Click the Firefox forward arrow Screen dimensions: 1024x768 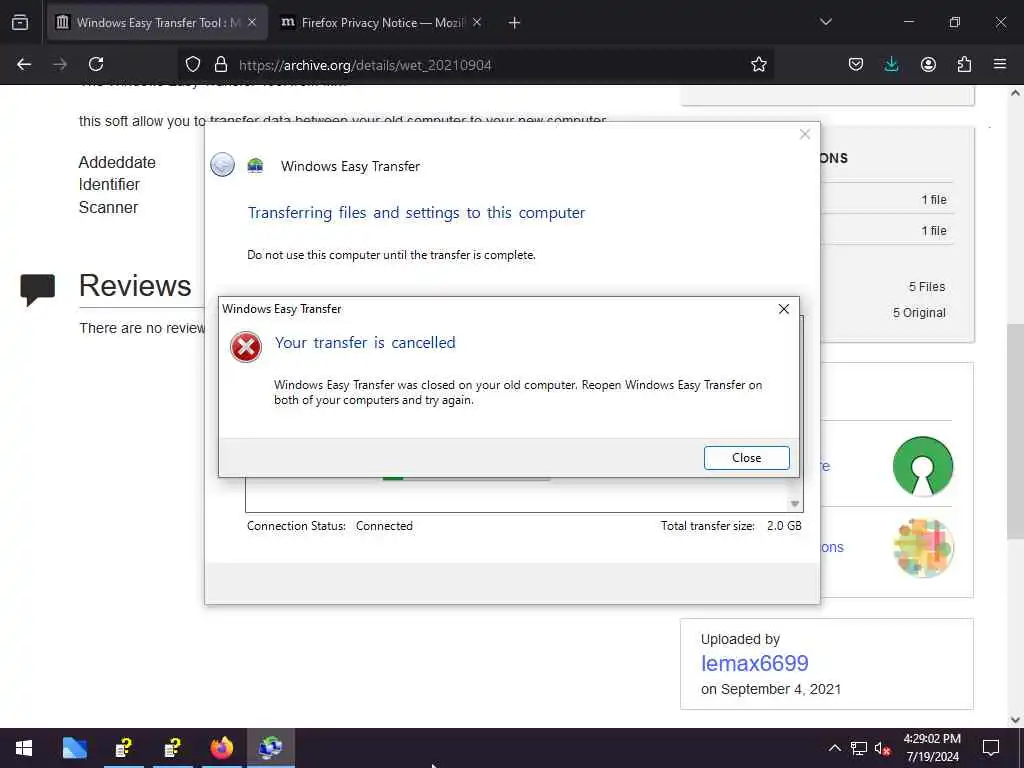tap(60, 64)
